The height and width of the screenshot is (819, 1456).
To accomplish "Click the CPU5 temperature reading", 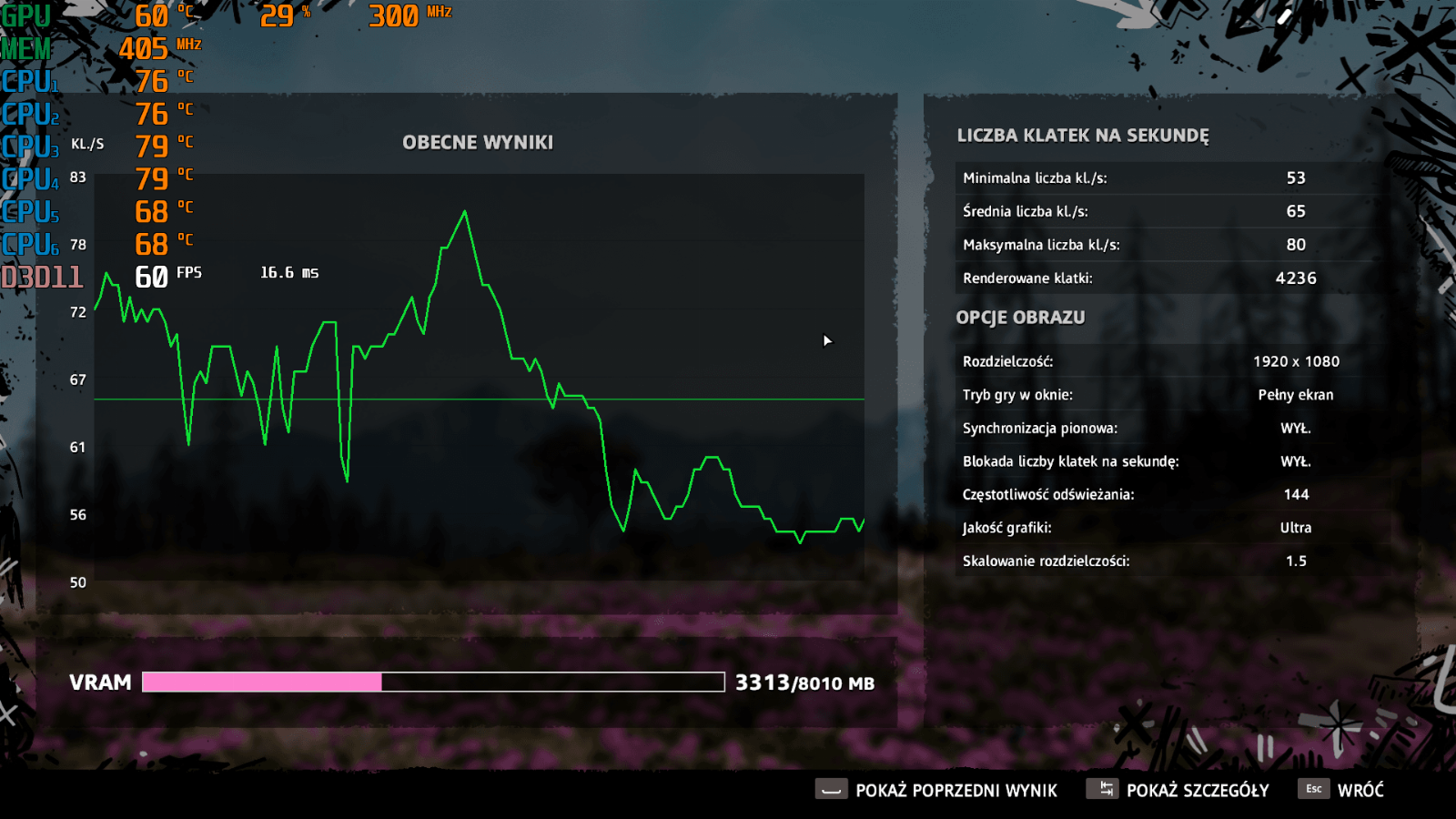I will tap(164, 211).
